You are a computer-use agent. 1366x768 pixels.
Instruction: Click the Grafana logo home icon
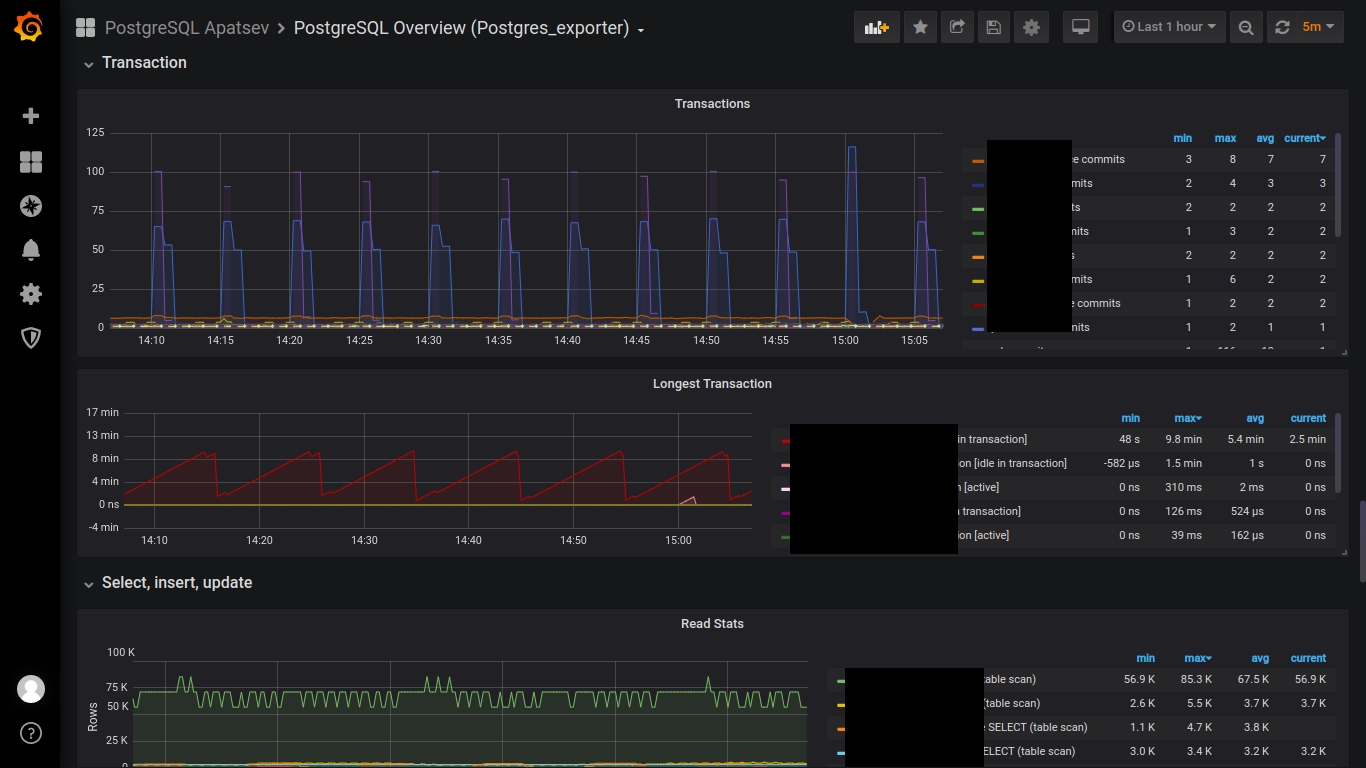point(29,27)
